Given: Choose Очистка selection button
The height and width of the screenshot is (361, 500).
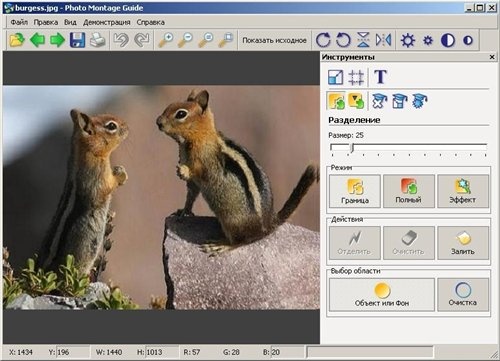Looking at the screenshot, I should (x=463, y=295).
